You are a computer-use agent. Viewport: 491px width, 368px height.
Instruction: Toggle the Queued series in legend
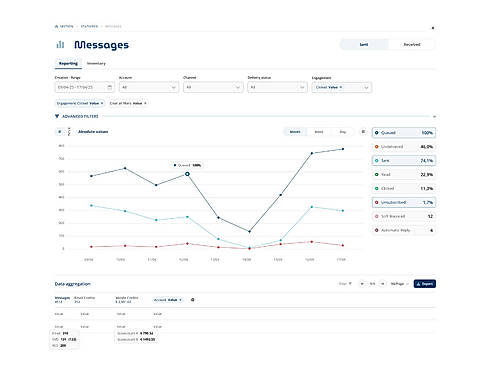[404, 133]
